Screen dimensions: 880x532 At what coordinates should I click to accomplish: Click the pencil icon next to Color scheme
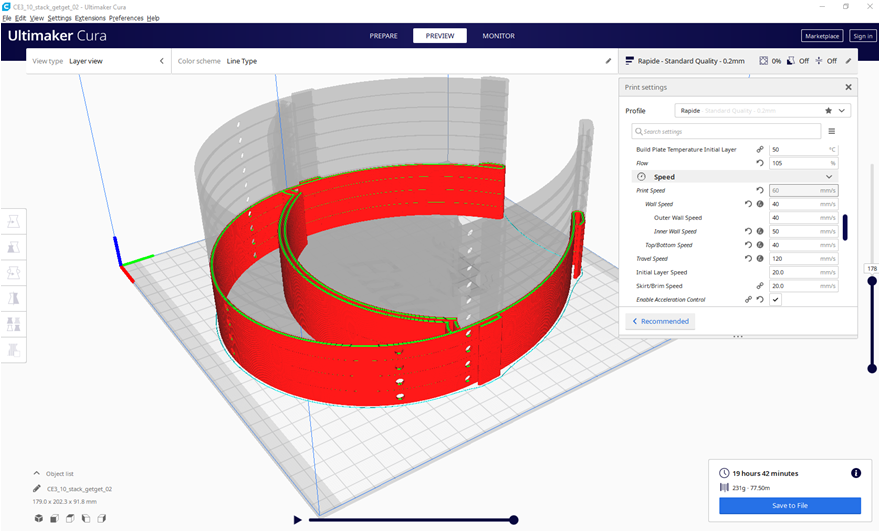(608, 61)
